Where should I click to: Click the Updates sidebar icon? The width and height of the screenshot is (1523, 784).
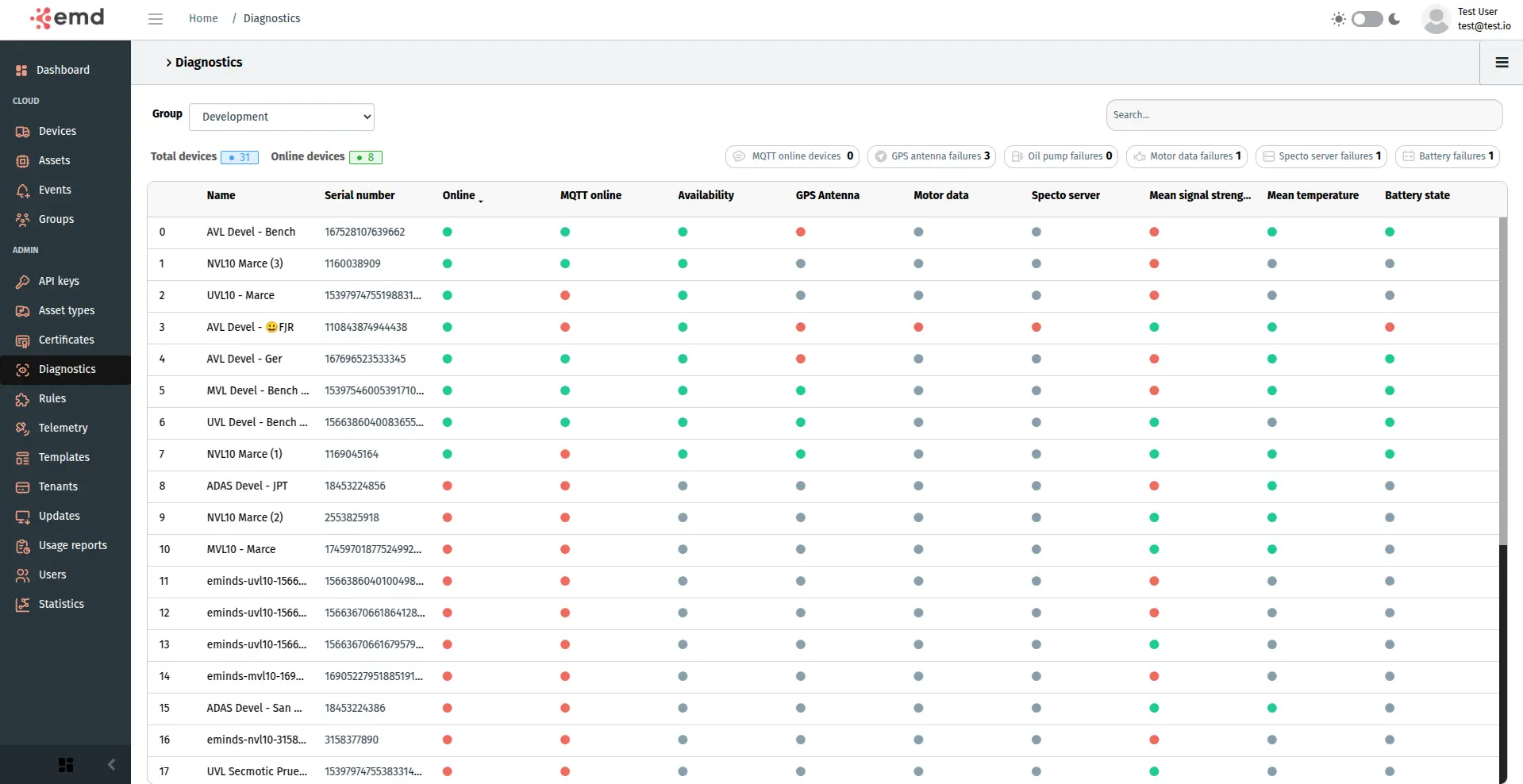[22, 517]
